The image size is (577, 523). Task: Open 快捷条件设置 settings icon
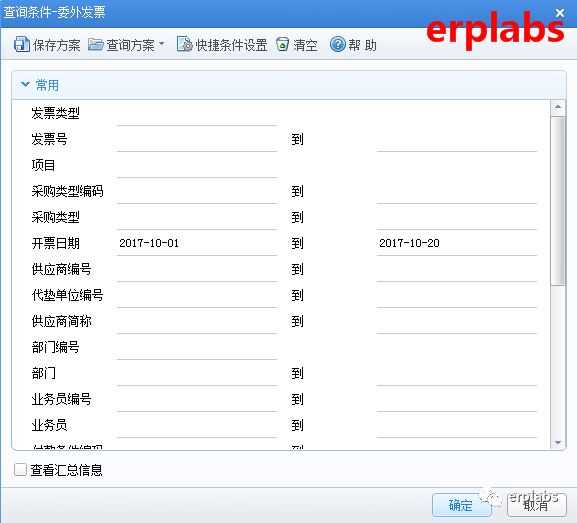click(185, 44)
